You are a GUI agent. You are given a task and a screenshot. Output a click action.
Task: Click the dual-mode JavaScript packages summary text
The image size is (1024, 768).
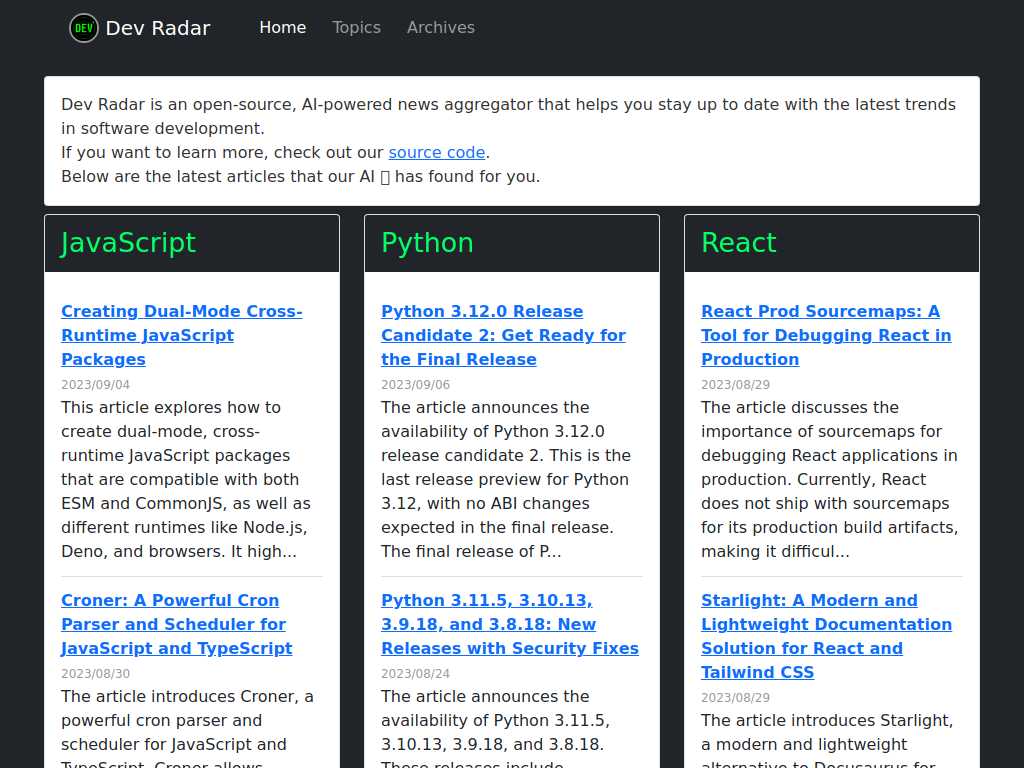pos(186,479)
